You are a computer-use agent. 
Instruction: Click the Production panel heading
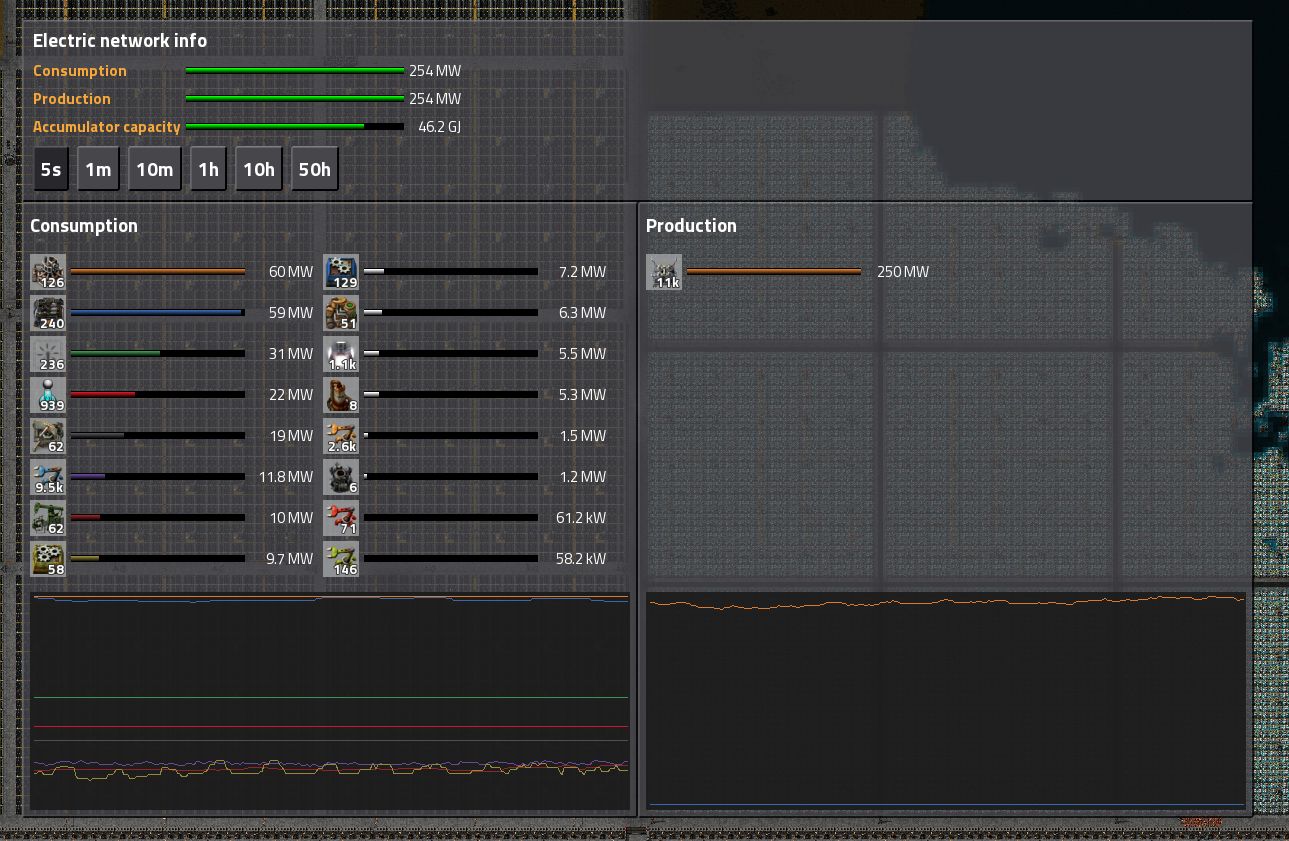(691, 226)
